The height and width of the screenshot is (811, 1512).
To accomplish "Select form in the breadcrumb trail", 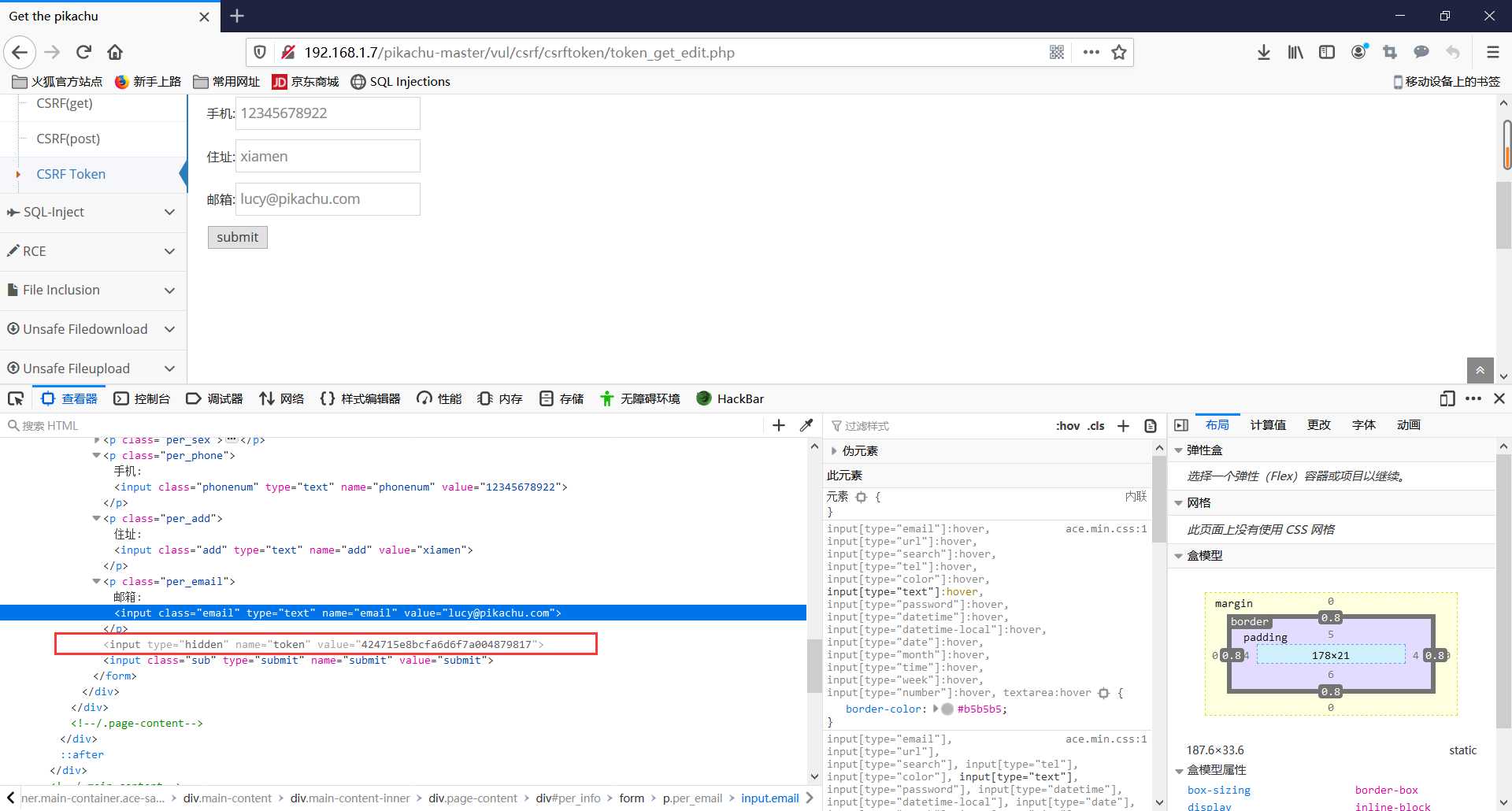I will [632, 798].
